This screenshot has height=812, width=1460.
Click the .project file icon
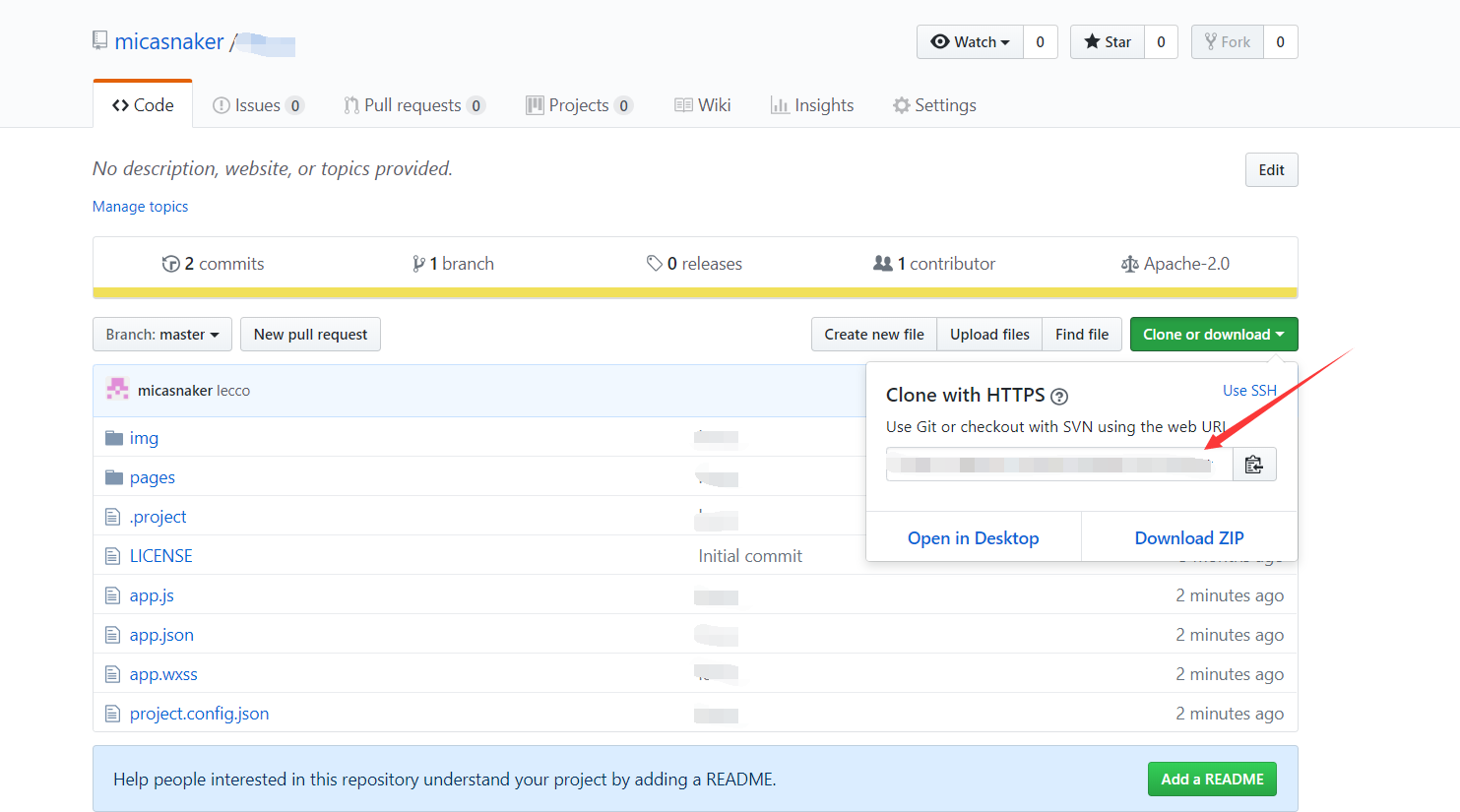click(113, 517)
